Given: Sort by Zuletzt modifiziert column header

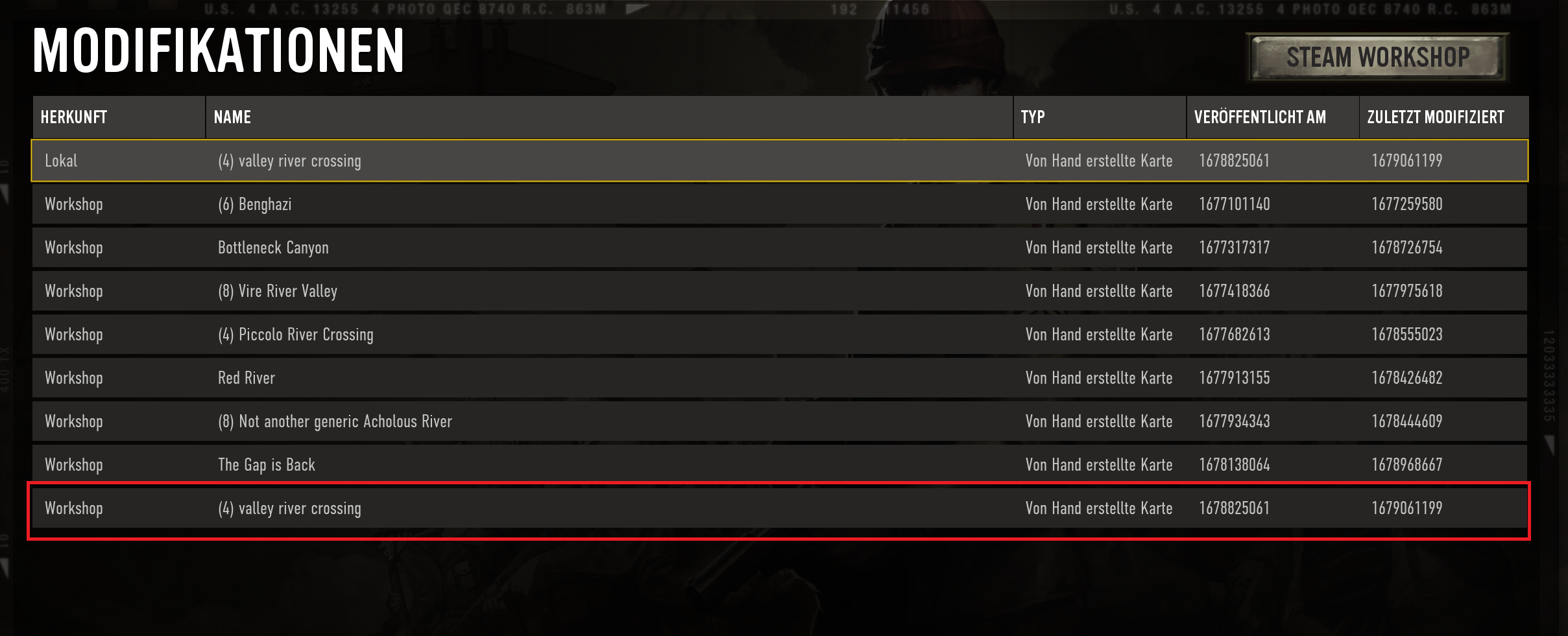Looking at the screenshot, I should [1444, 117].
